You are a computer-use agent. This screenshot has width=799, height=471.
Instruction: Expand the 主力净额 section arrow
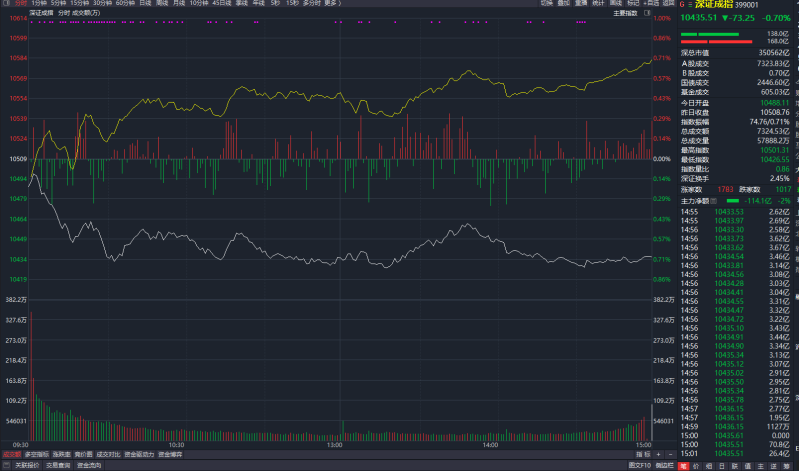pos(712,201)
